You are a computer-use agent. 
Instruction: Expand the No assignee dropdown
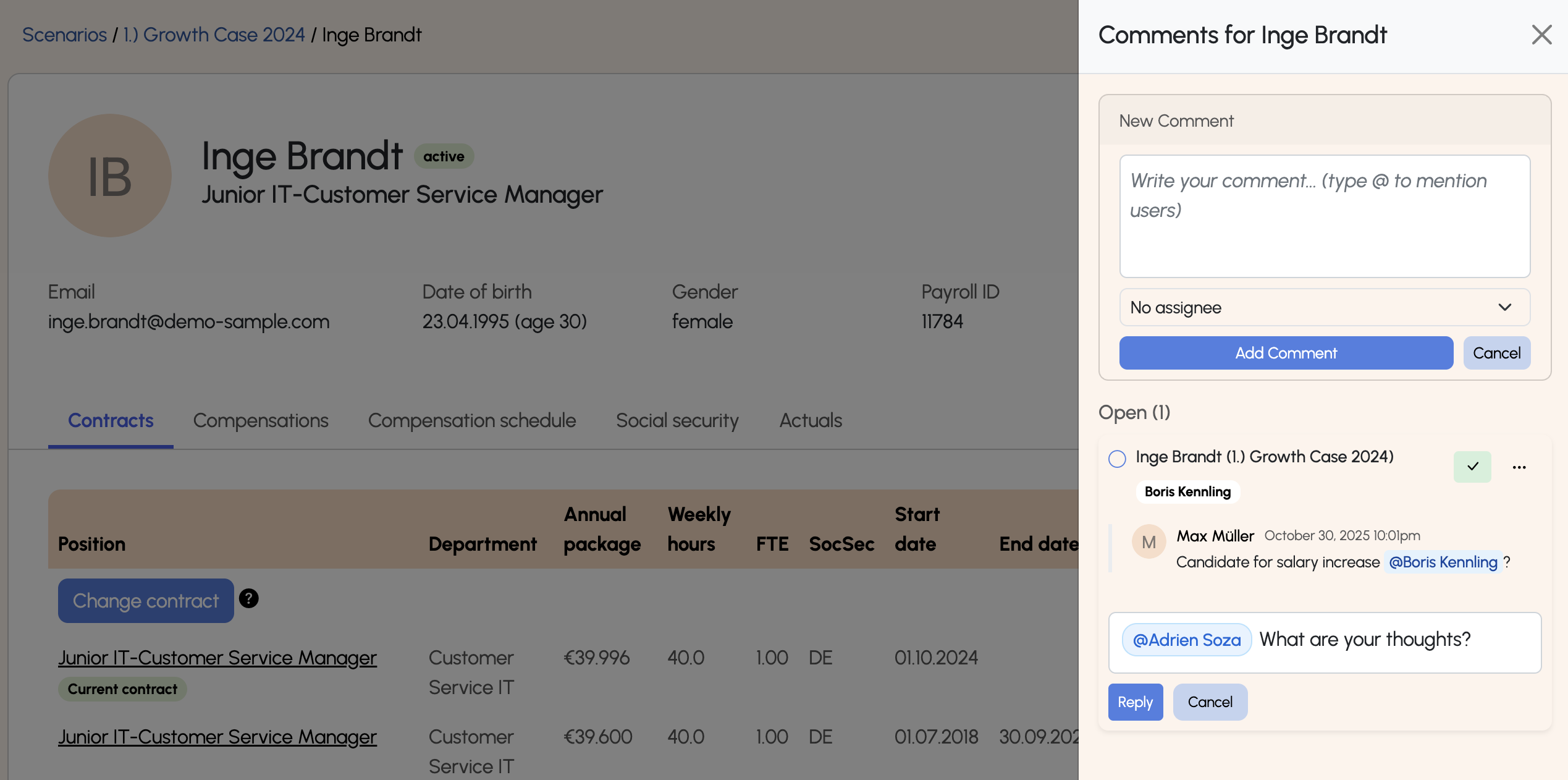[x=1324, y=307]
